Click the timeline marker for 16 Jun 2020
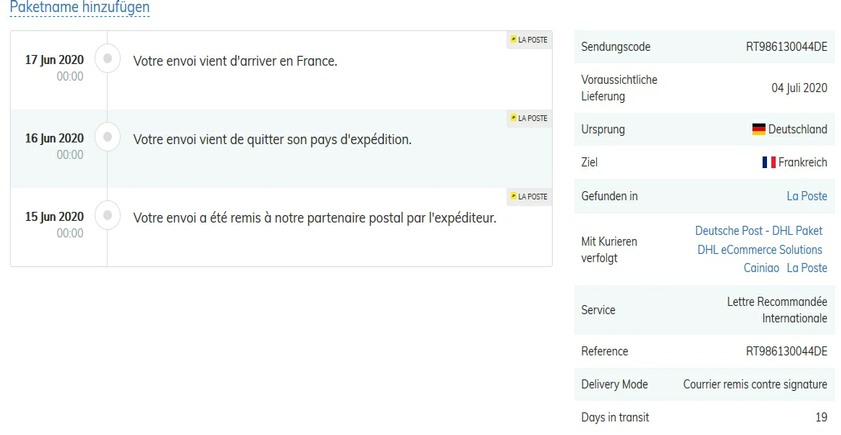 107,138
